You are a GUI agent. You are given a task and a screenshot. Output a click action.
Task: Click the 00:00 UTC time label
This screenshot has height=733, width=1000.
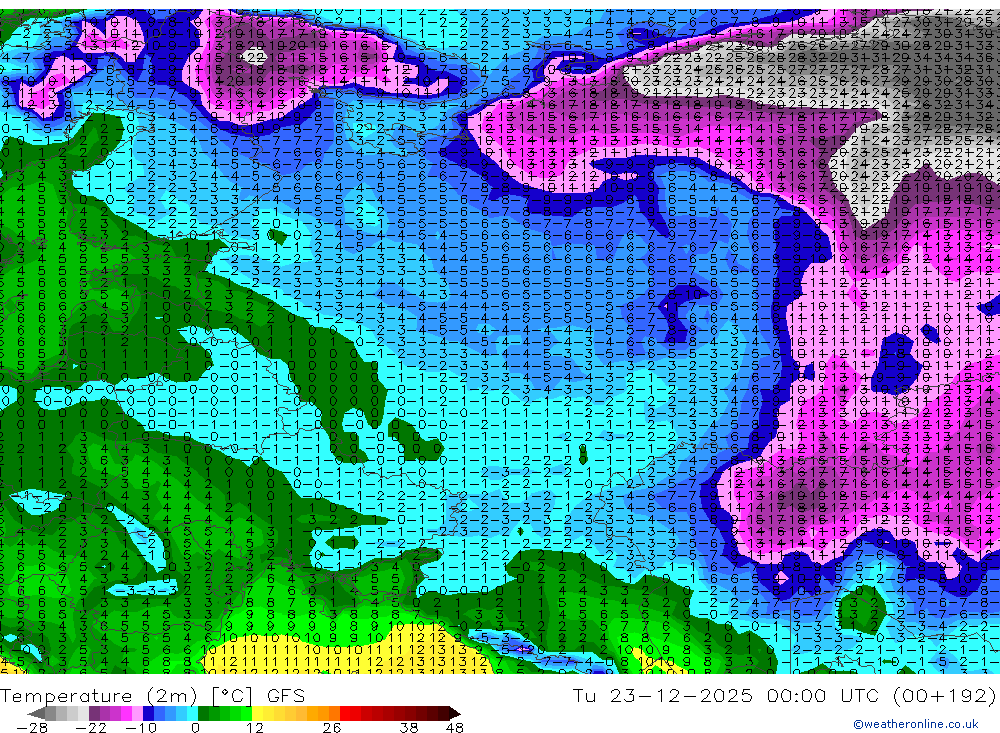coord(822,695)
